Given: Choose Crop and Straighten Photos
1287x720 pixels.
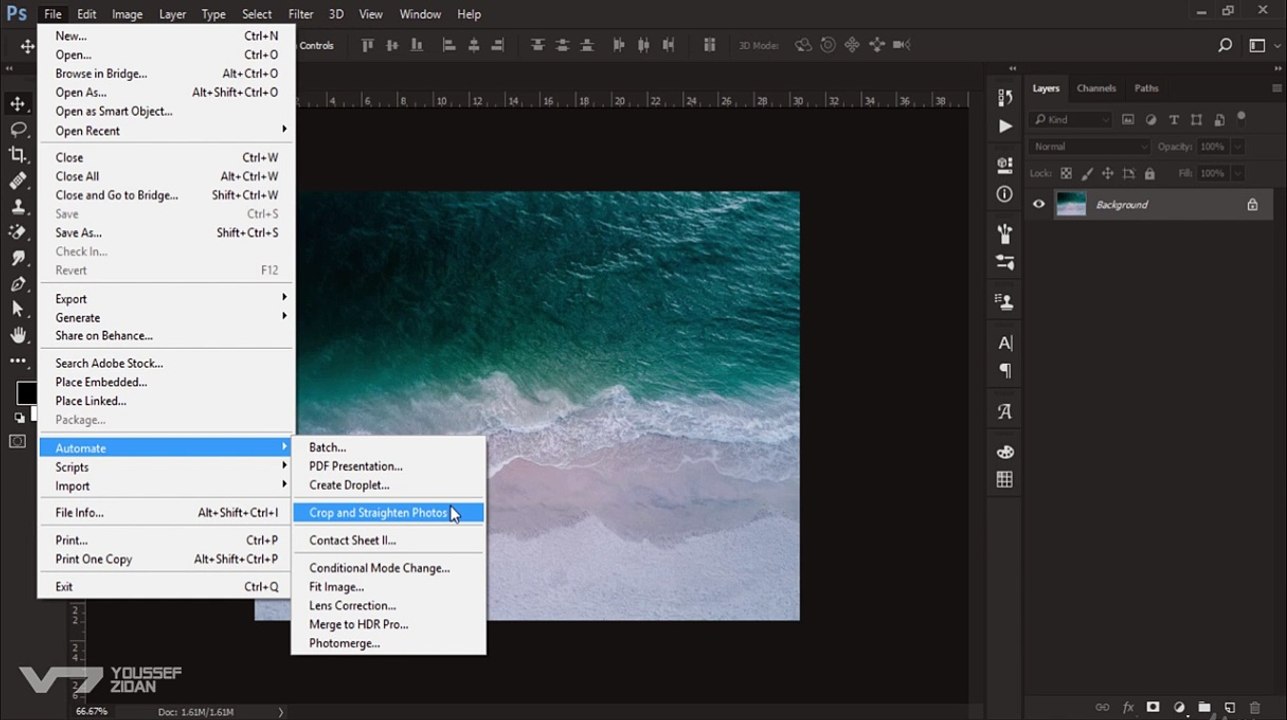Looking at the screenshot, I should coord(388,513).
